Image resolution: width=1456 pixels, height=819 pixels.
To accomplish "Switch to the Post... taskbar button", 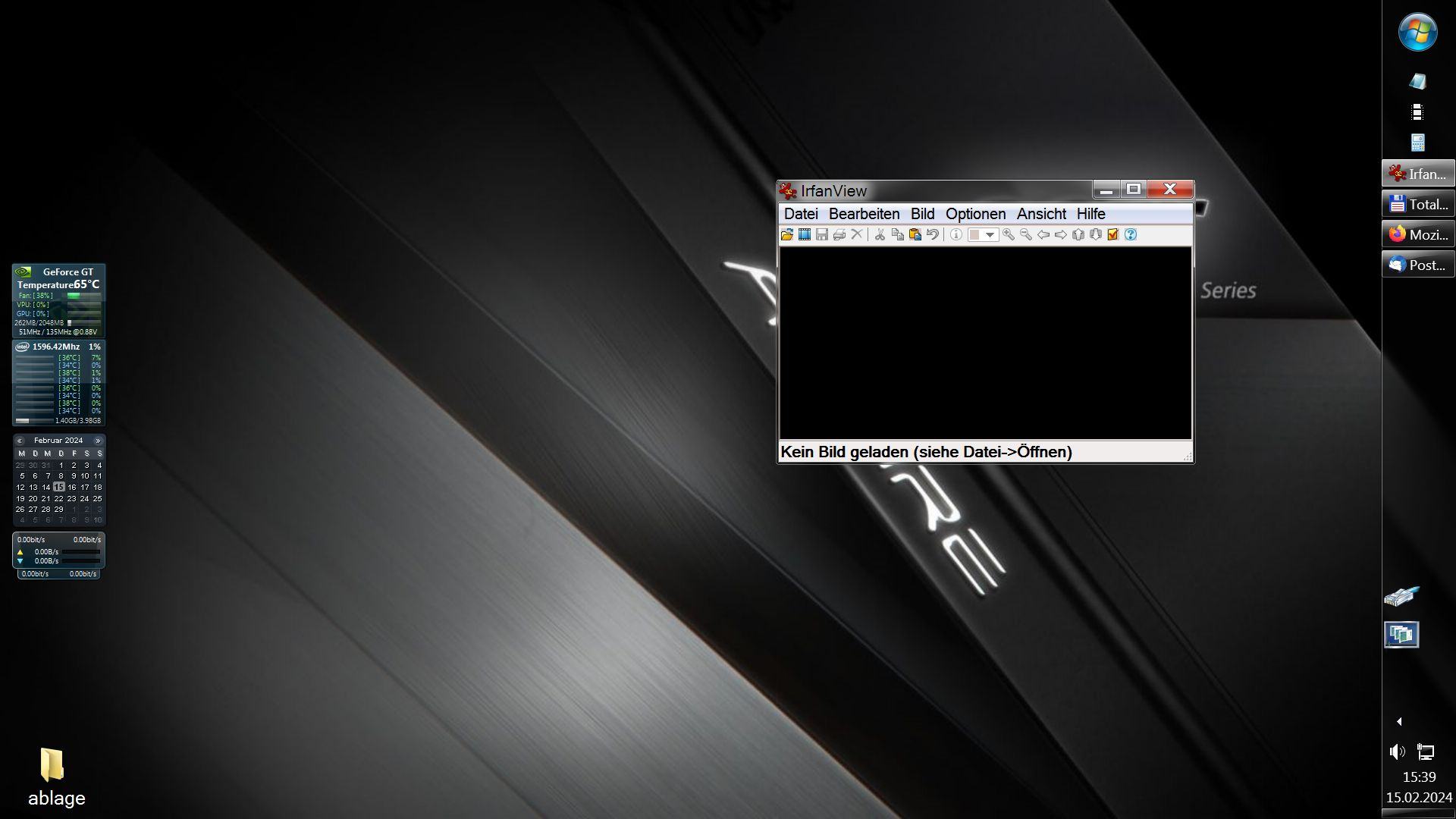I will (1418, 265).
